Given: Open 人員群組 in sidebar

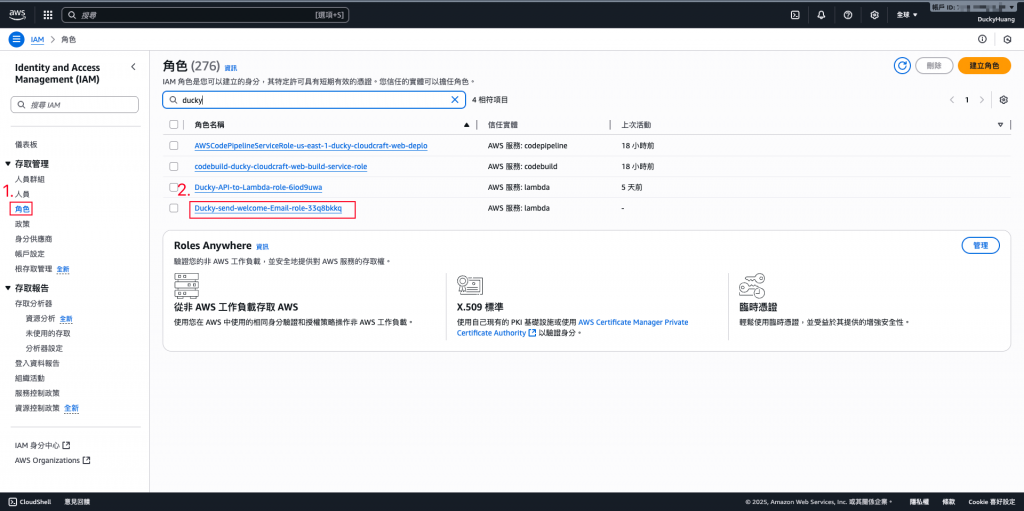Looking at the screenshot, I should click(x=29, y=179).
